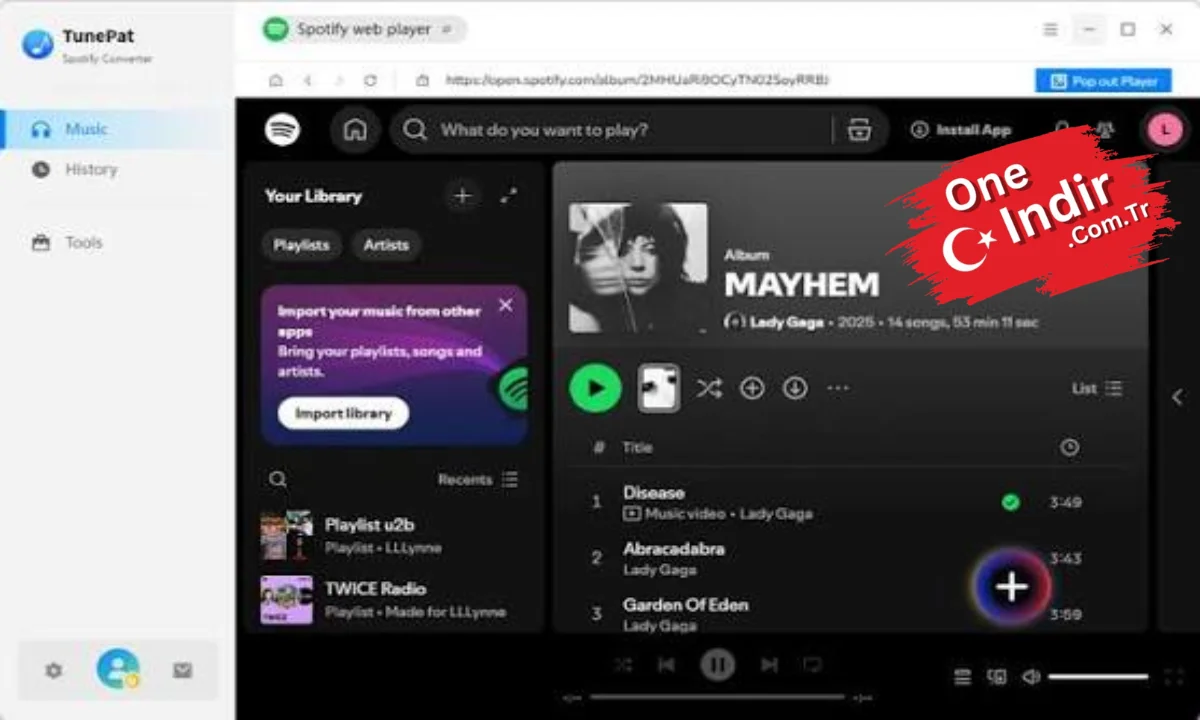
Task: Open the TunePat hamburger menu
Action: (1050, 30)
